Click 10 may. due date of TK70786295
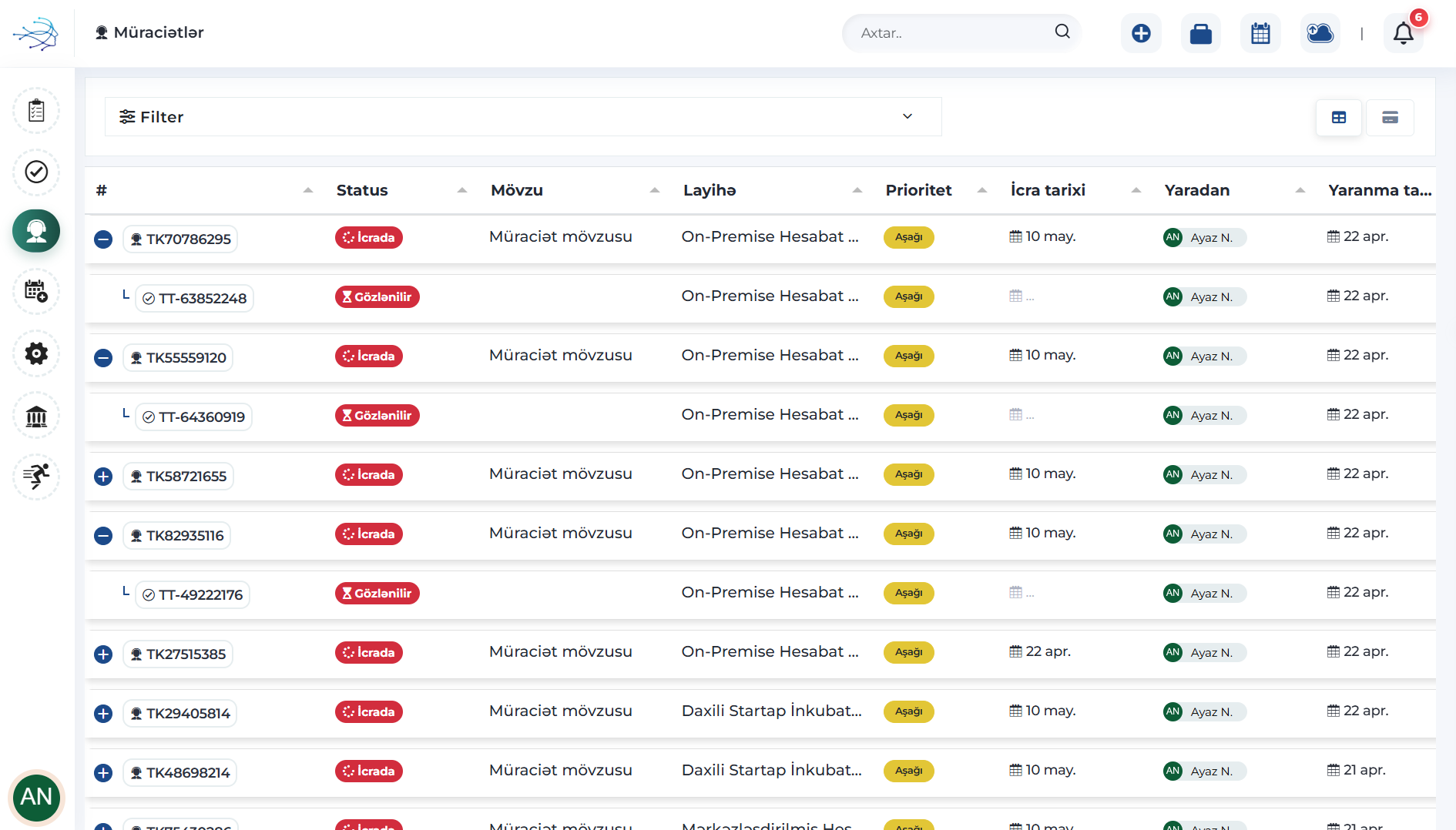Image resolution: width=1456 pixels, height=830 pixels. pyautogui.click(x=1042, y=236)
